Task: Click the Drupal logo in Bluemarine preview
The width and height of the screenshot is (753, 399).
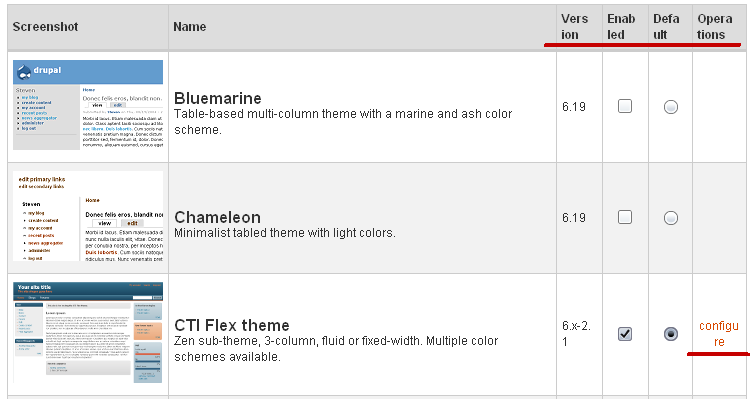Action: coord(24,72)
